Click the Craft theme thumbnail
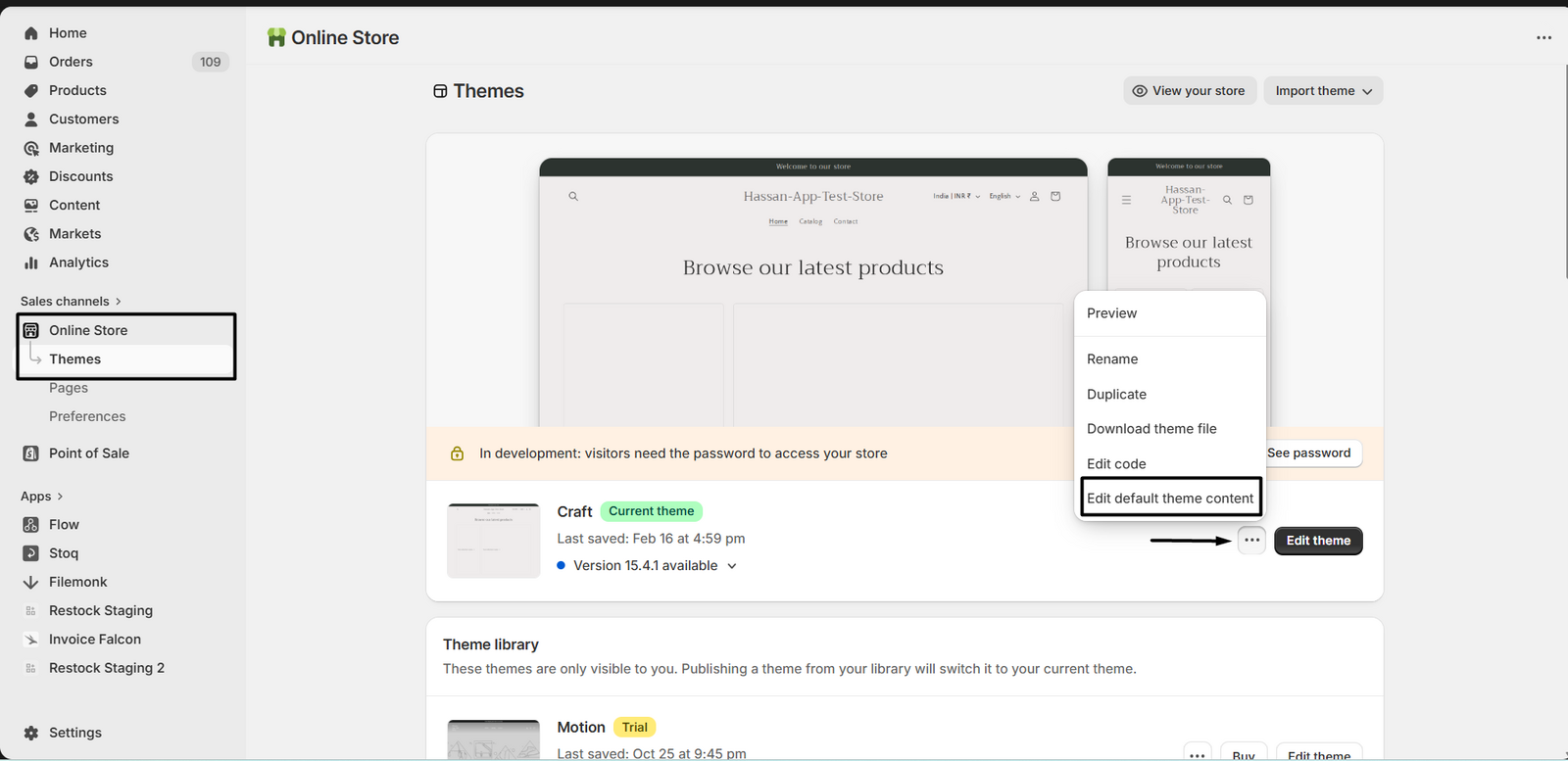The width and height of the screenshot is (1568, 761). (494, 541)
